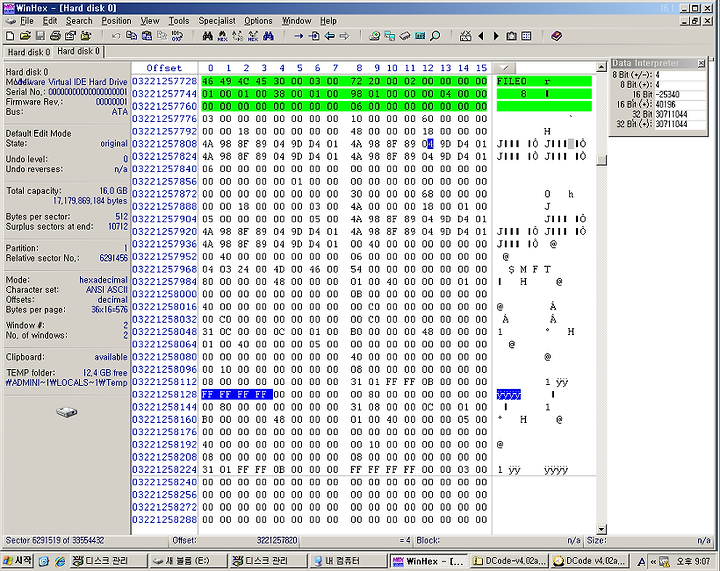
Task: Open the File menu
Action: (27, 21)
